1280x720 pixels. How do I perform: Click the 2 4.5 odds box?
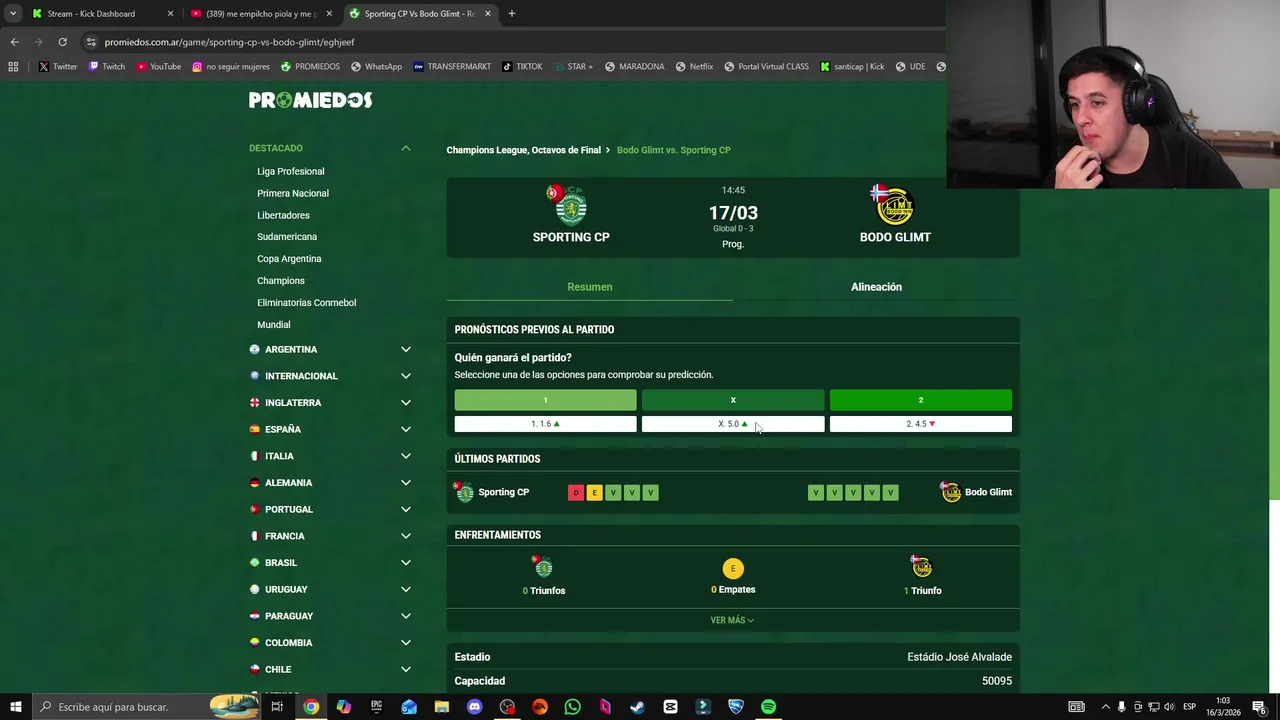pos(920,424)
